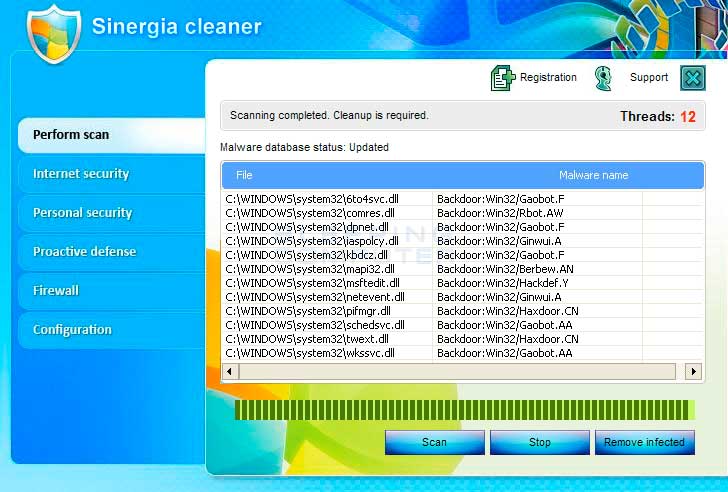Select Proactive defense in sidebar
The height and width of the screenshot is (492, 728).
[110, 252]
